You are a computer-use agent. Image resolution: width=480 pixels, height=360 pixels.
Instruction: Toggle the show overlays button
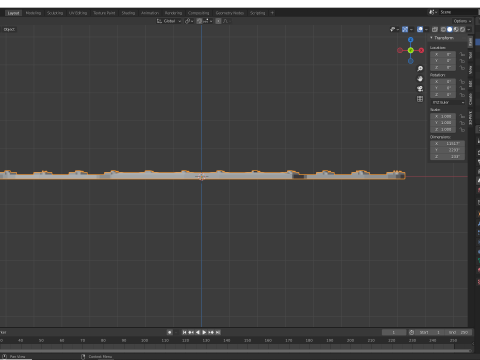click(x=420, y=29)
